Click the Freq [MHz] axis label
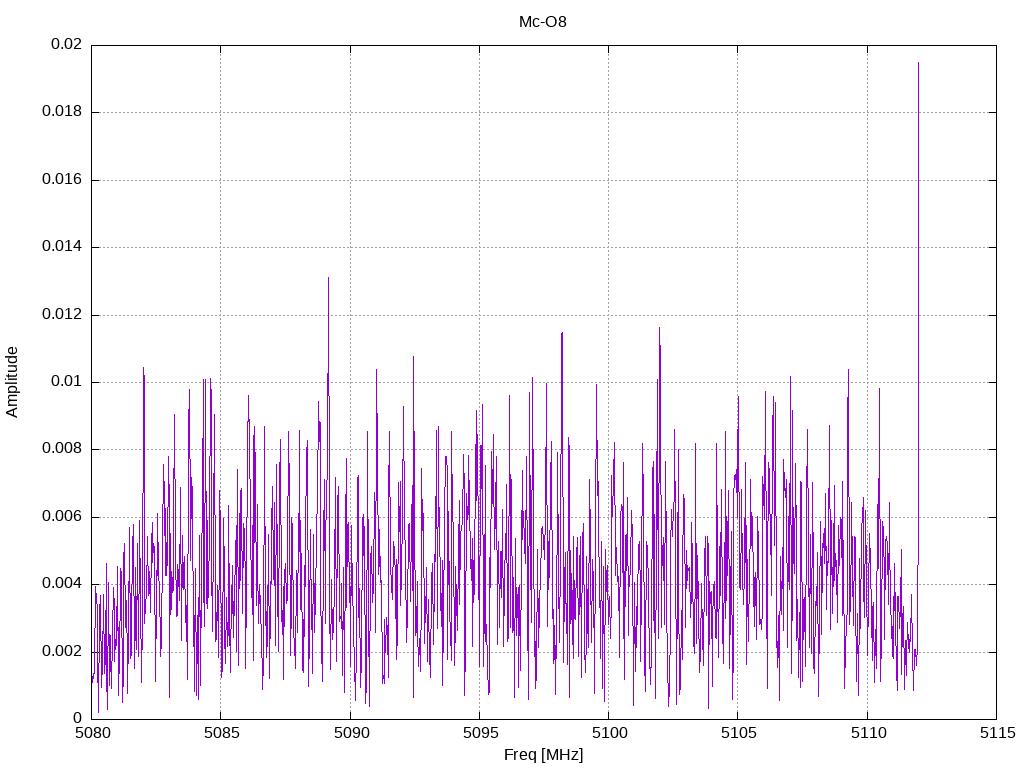The image size is (1024, 768). click(543, 755)
